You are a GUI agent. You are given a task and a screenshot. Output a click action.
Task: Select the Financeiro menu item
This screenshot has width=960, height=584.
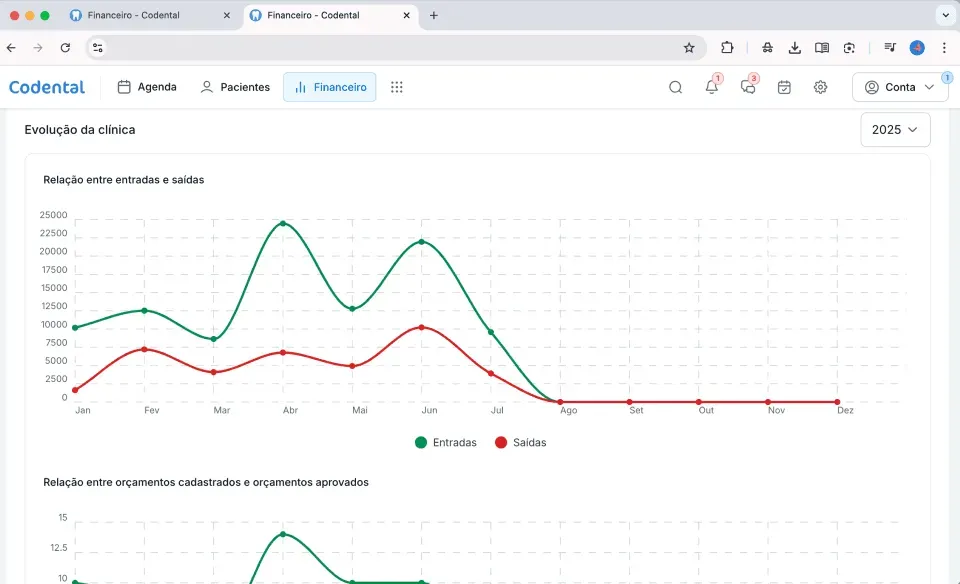click(x=329, y=88)
